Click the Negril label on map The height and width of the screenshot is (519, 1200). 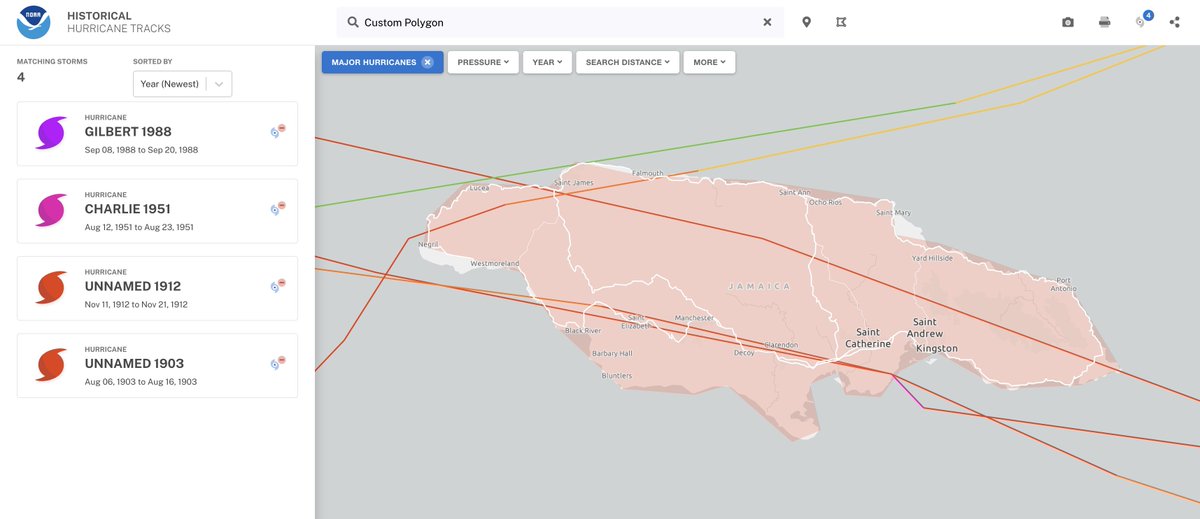click(x=428, y=244)
